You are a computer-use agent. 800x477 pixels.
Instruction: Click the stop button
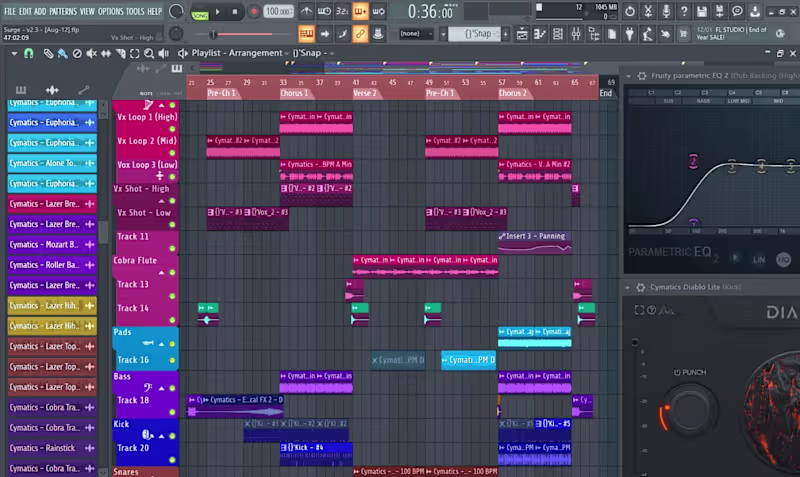point(235,12)
